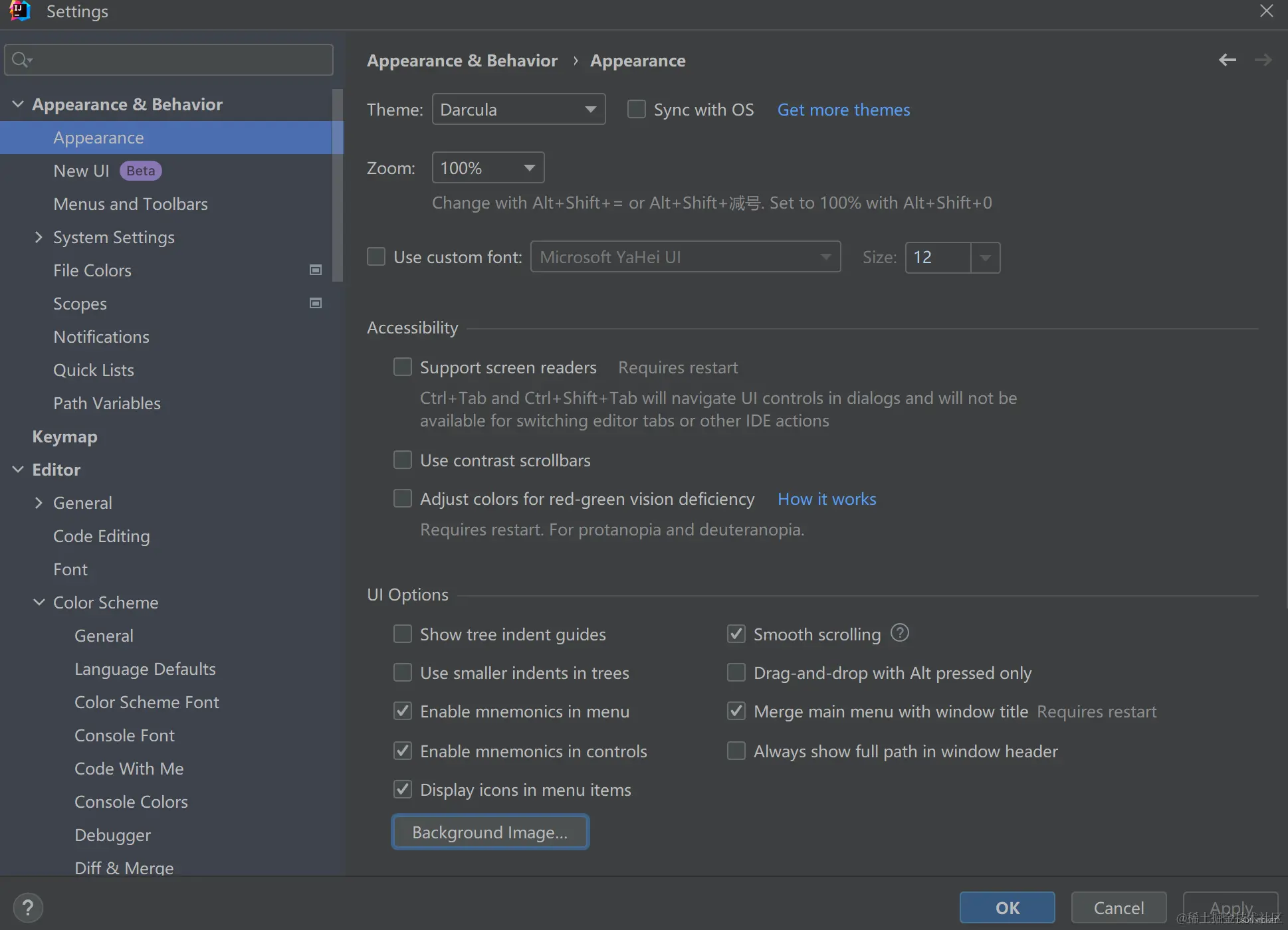Image resolution: width=1288 pixels, height=930 pixels.
Task: Open the Zoom percentage dropdown
Action: click(x=488, y=167)
